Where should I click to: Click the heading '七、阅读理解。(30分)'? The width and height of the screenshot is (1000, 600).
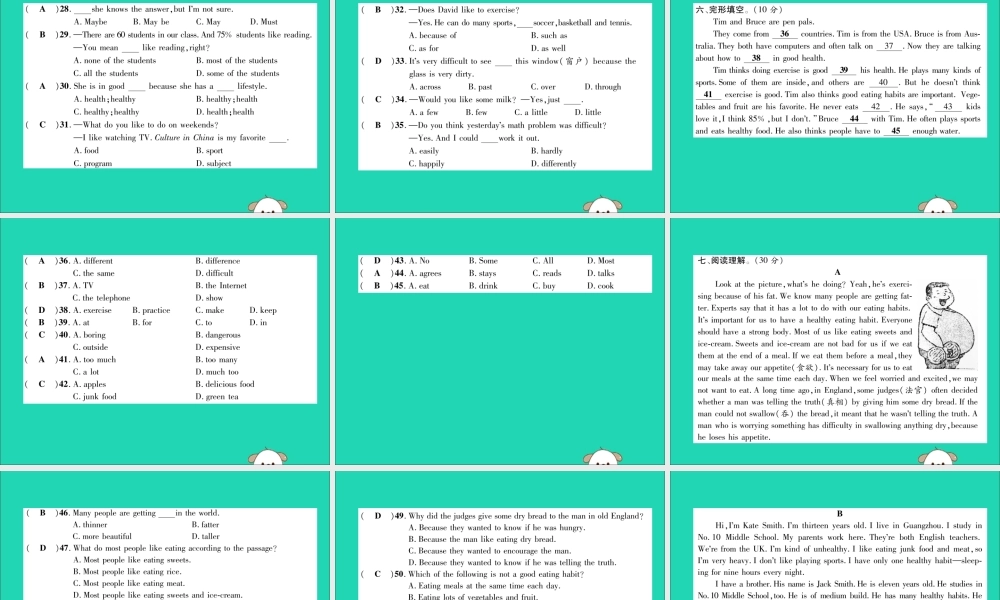pos(741,260)
